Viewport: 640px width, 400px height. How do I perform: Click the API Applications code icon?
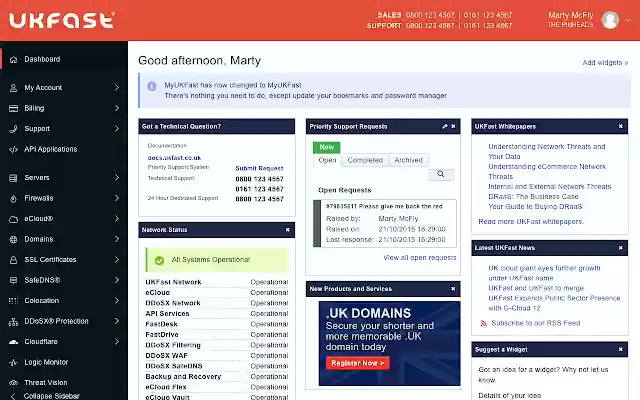coord(13,149)
